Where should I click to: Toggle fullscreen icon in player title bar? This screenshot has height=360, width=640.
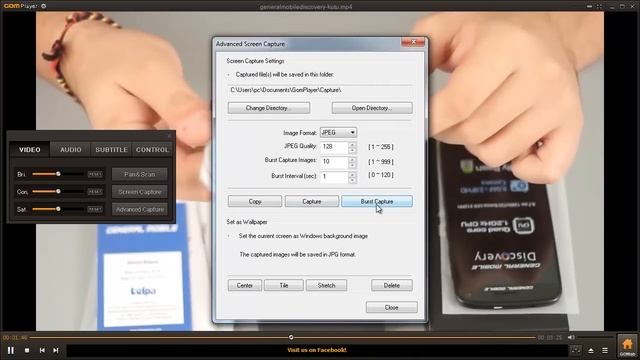click(x=599, y=7)
